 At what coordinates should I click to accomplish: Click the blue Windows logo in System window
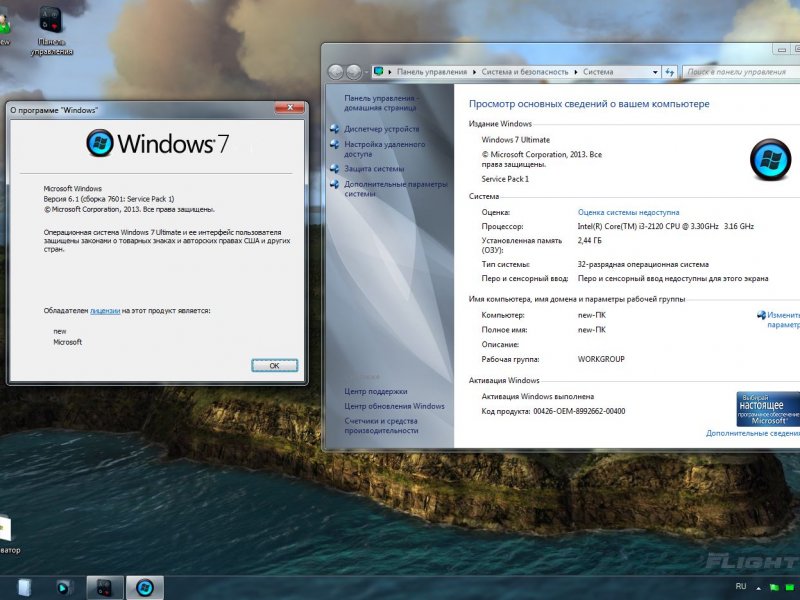(770, 159)
